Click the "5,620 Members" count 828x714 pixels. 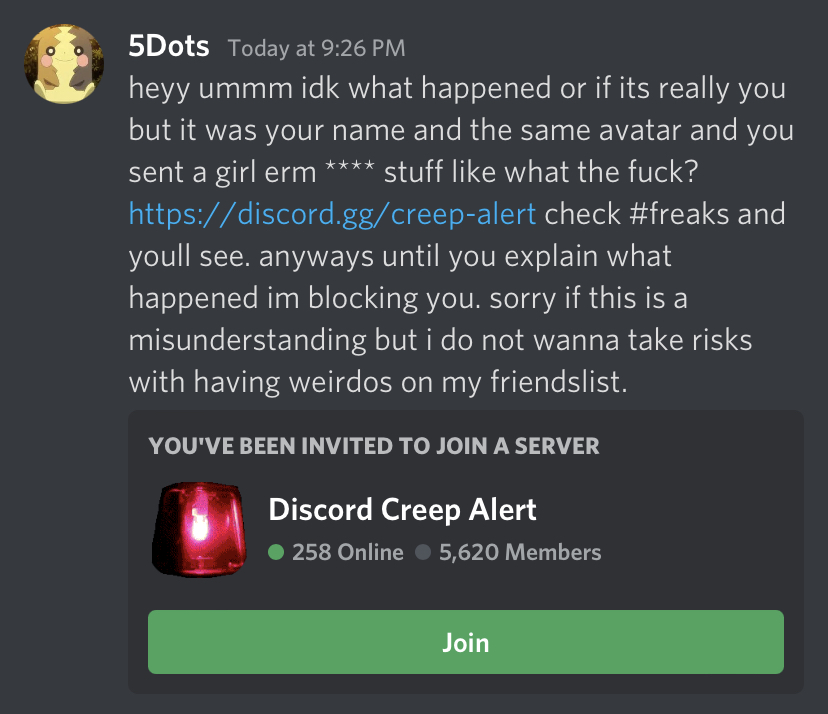point(520,552)
